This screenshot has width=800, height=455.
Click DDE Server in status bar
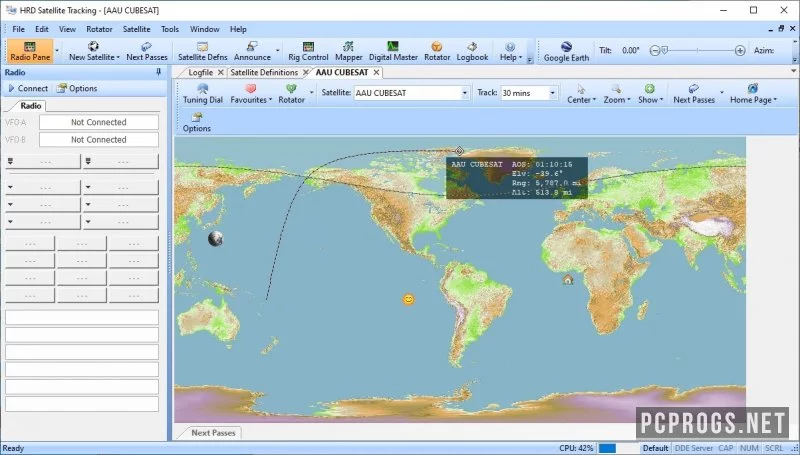click(x=693, y=448)
